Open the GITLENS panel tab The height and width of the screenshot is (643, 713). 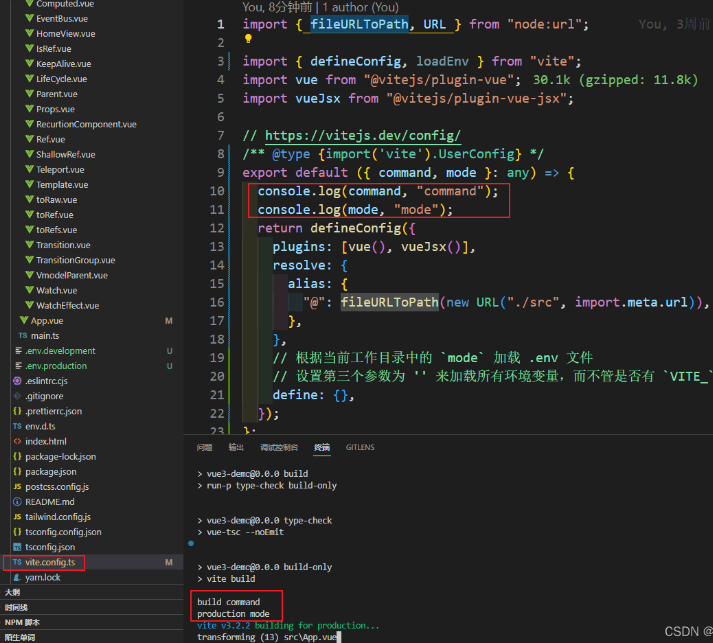tap(360, 447)
